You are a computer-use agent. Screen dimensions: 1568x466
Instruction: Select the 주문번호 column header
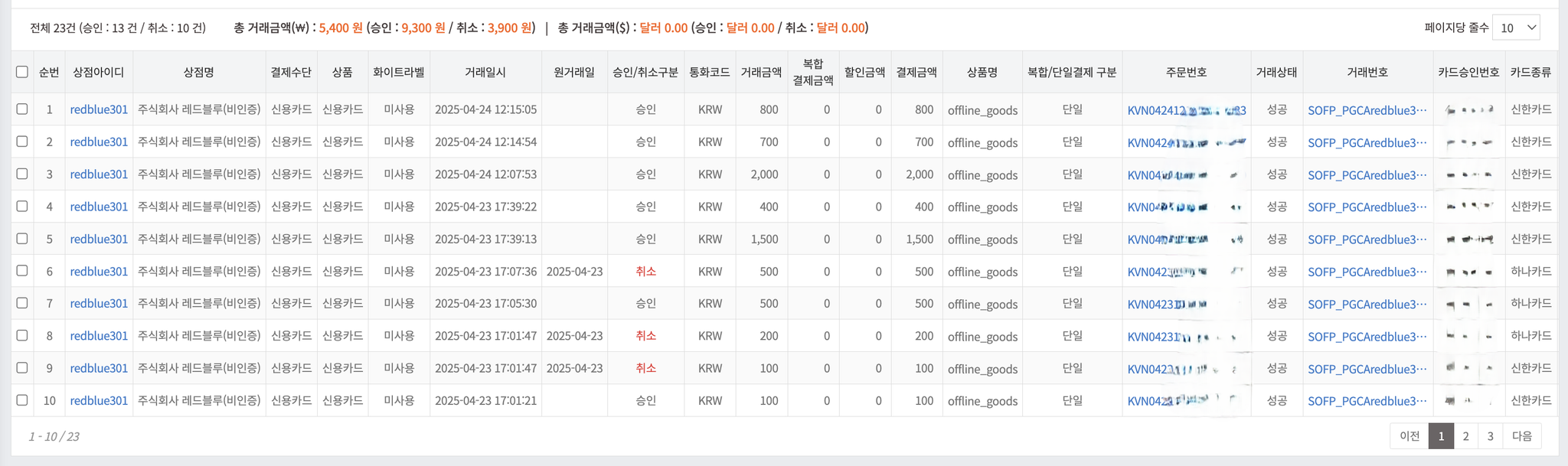tap(1187, 72)
